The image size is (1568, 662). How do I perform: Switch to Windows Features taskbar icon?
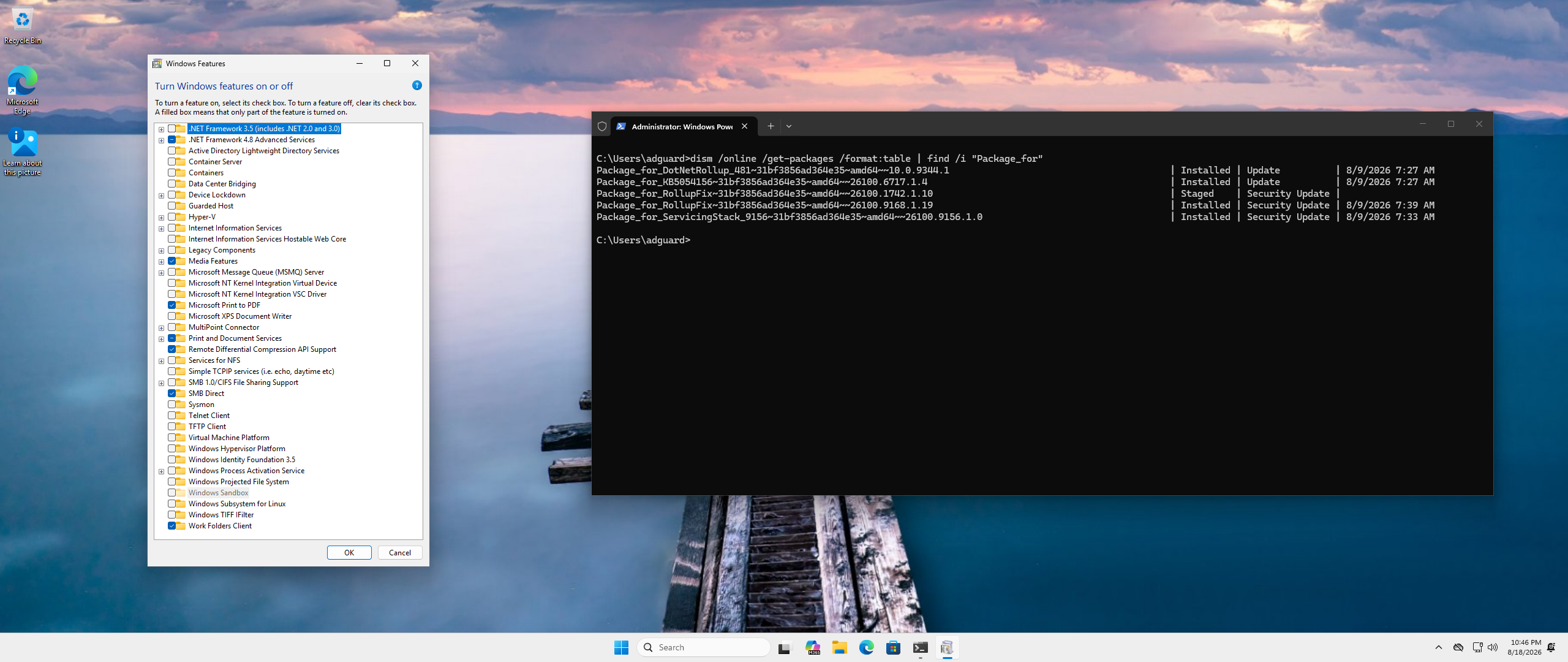[x=948, y=647]
